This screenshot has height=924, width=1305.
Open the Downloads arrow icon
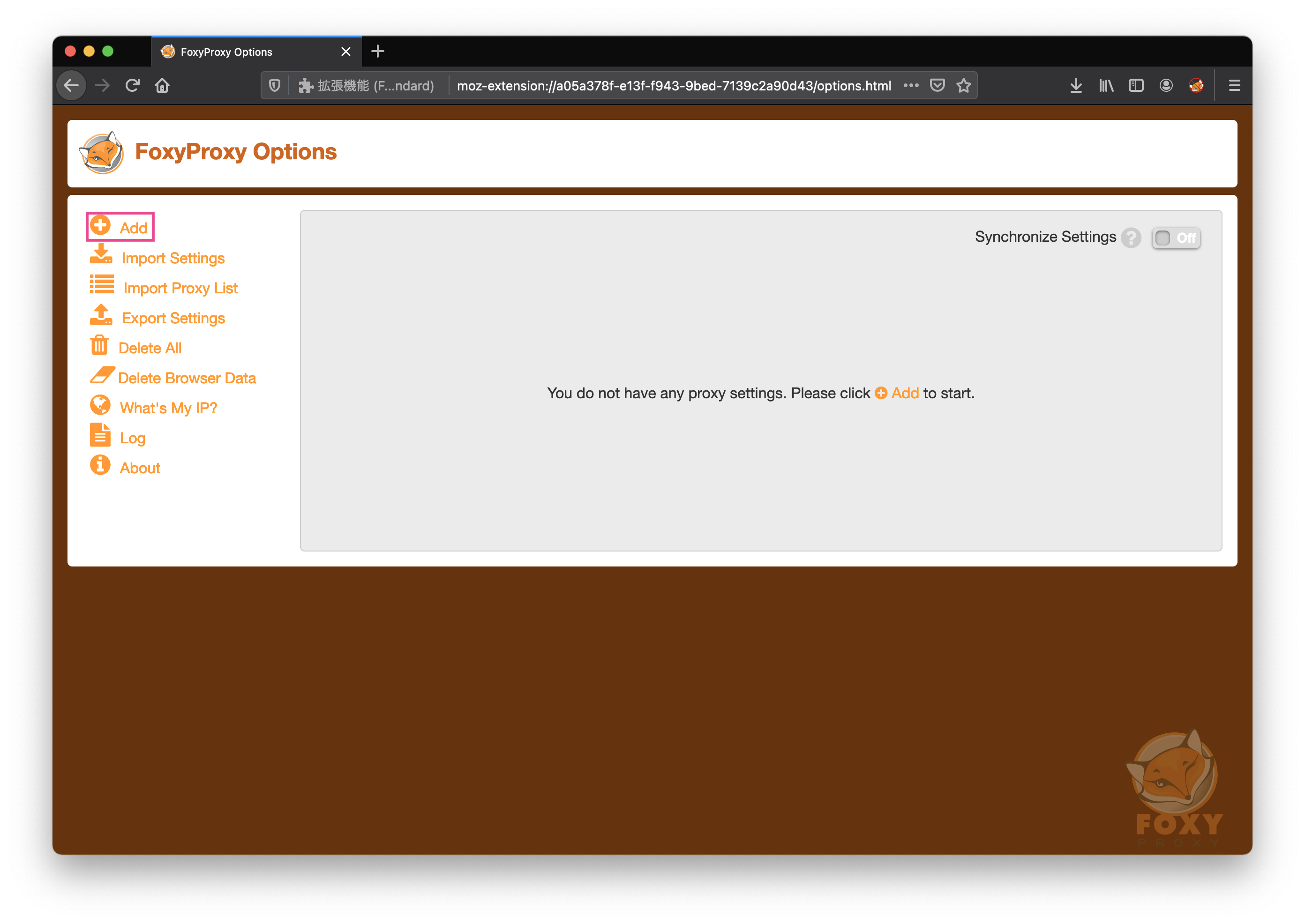point(1076,85)
